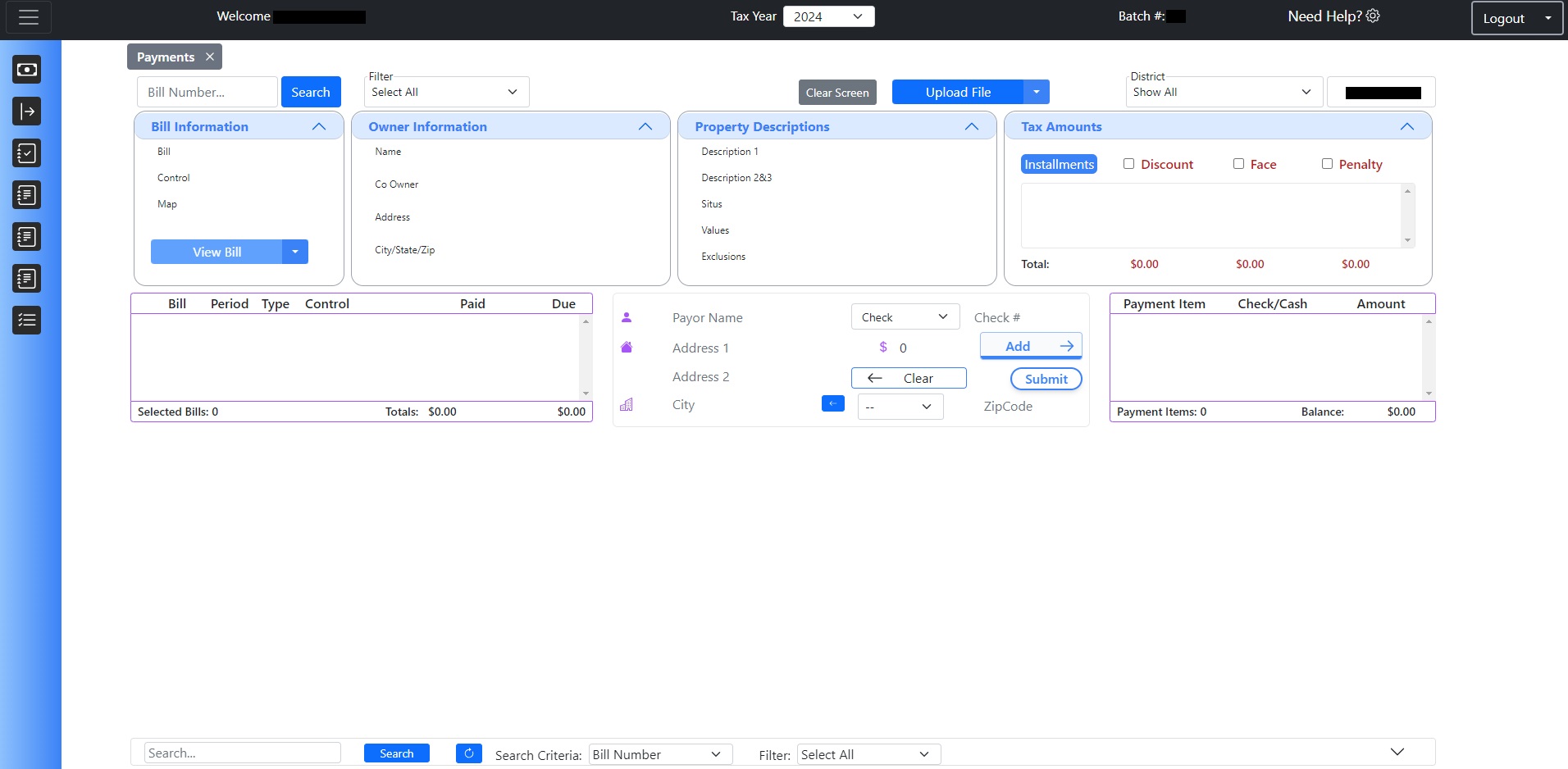This screenshot has width=1568, height=769.
Task: Click the small blue left-arrow button near City
Action: (833, 403)
